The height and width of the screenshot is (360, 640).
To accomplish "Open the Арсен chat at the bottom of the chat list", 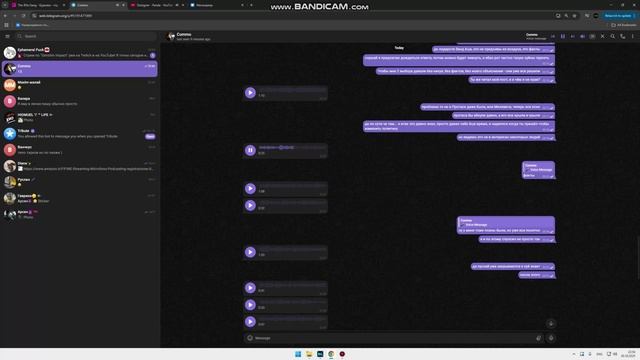I will [80, 214].
